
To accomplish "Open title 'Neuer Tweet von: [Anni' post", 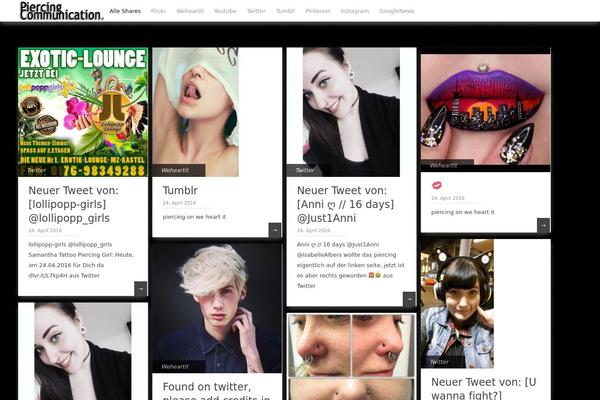I will pos(345,204).
